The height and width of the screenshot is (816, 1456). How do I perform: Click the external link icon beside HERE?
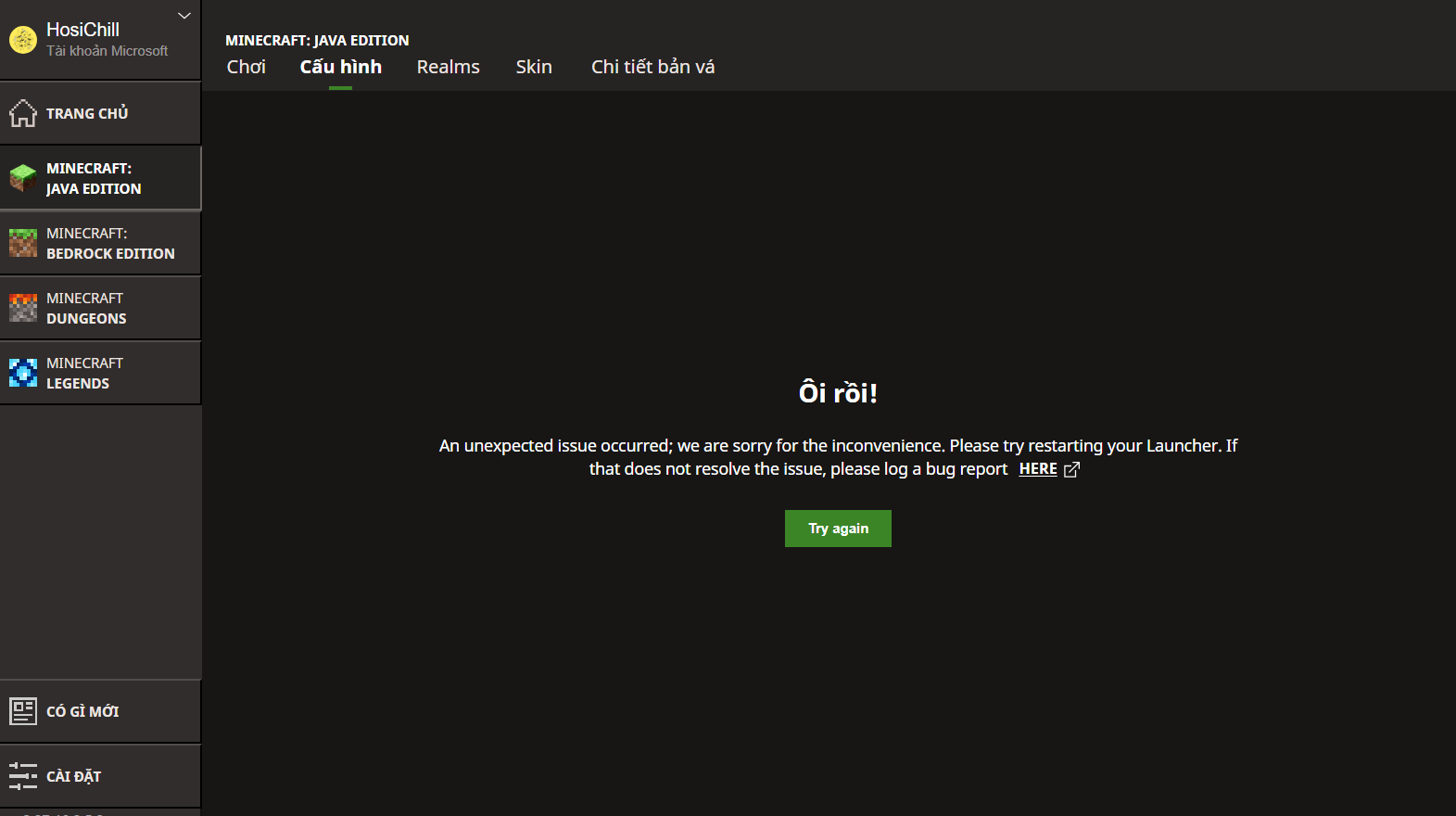coord(1072,470)
